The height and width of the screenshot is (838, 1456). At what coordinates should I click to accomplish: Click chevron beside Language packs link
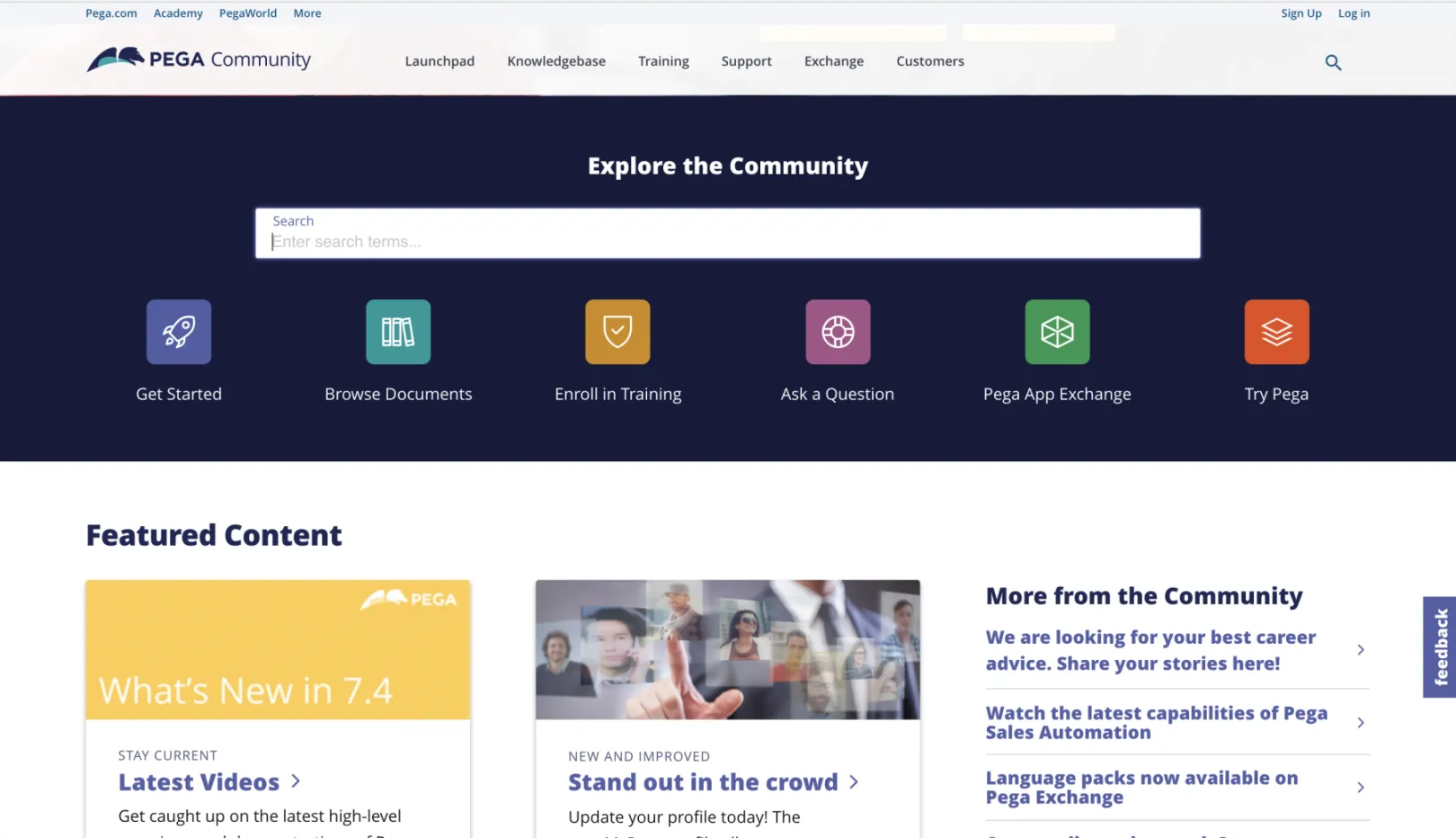coord(1361,788)
